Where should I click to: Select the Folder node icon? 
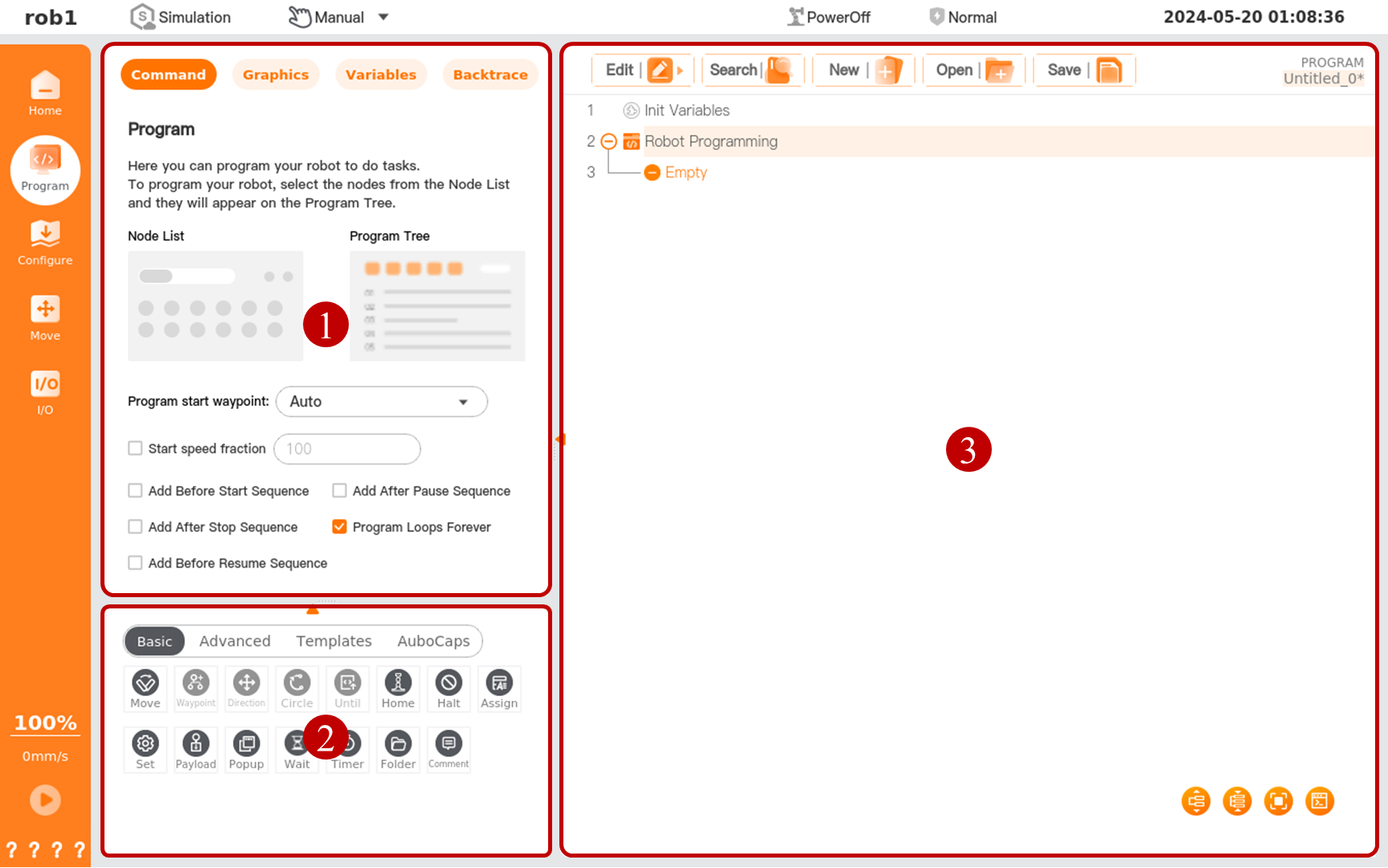point(398,749)
